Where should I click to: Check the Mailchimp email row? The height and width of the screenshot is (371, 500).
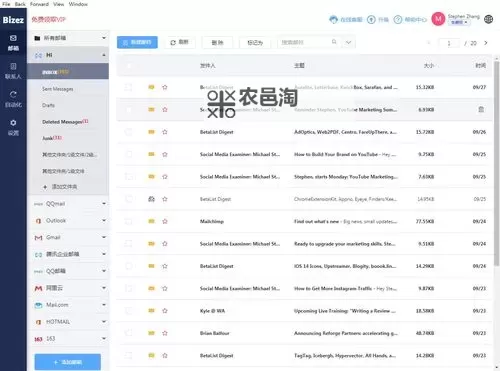point(129,221)
